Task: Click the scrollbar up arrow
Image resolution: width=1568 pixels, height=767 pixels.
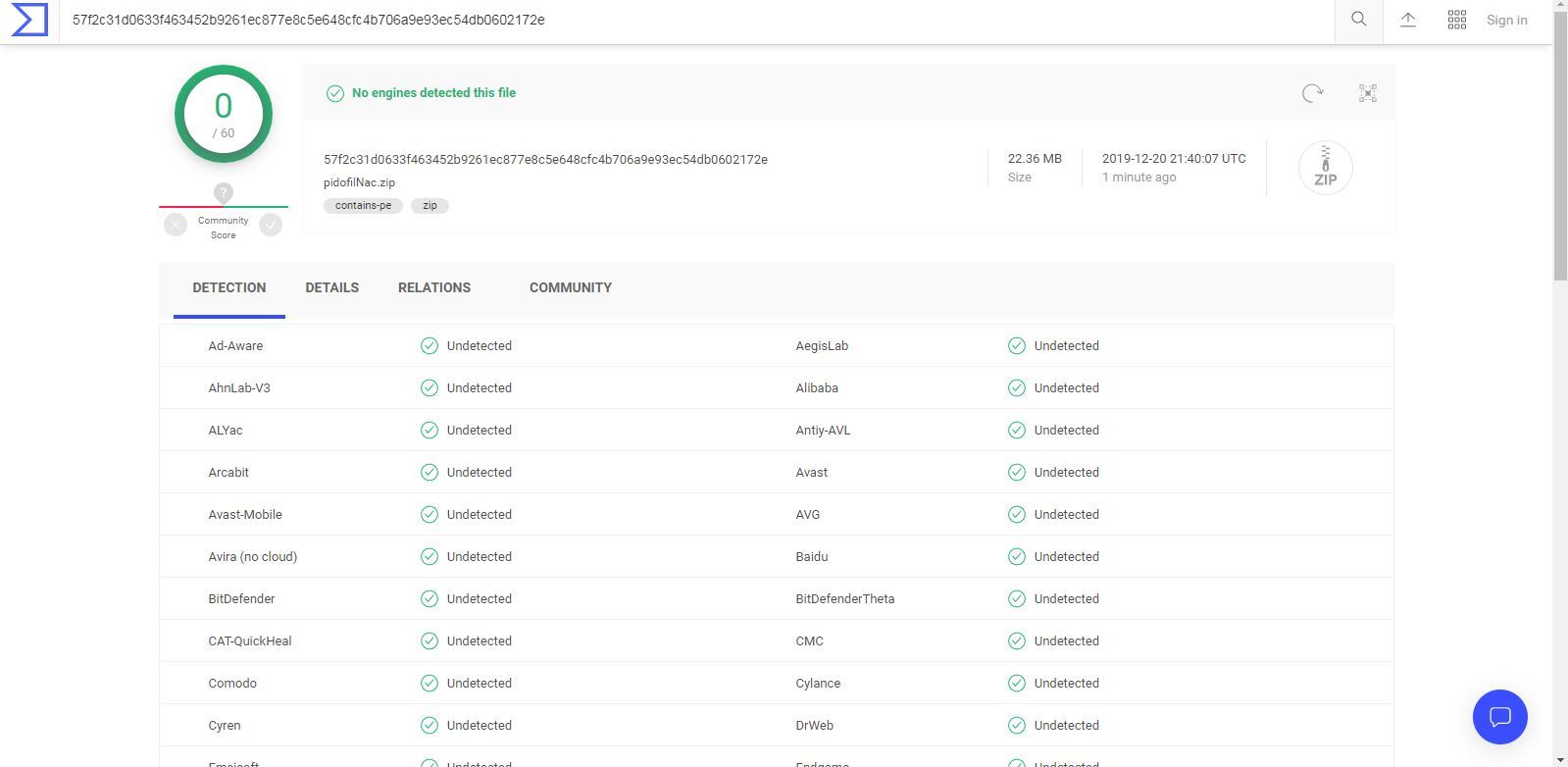Action: tap(1560, 7)
